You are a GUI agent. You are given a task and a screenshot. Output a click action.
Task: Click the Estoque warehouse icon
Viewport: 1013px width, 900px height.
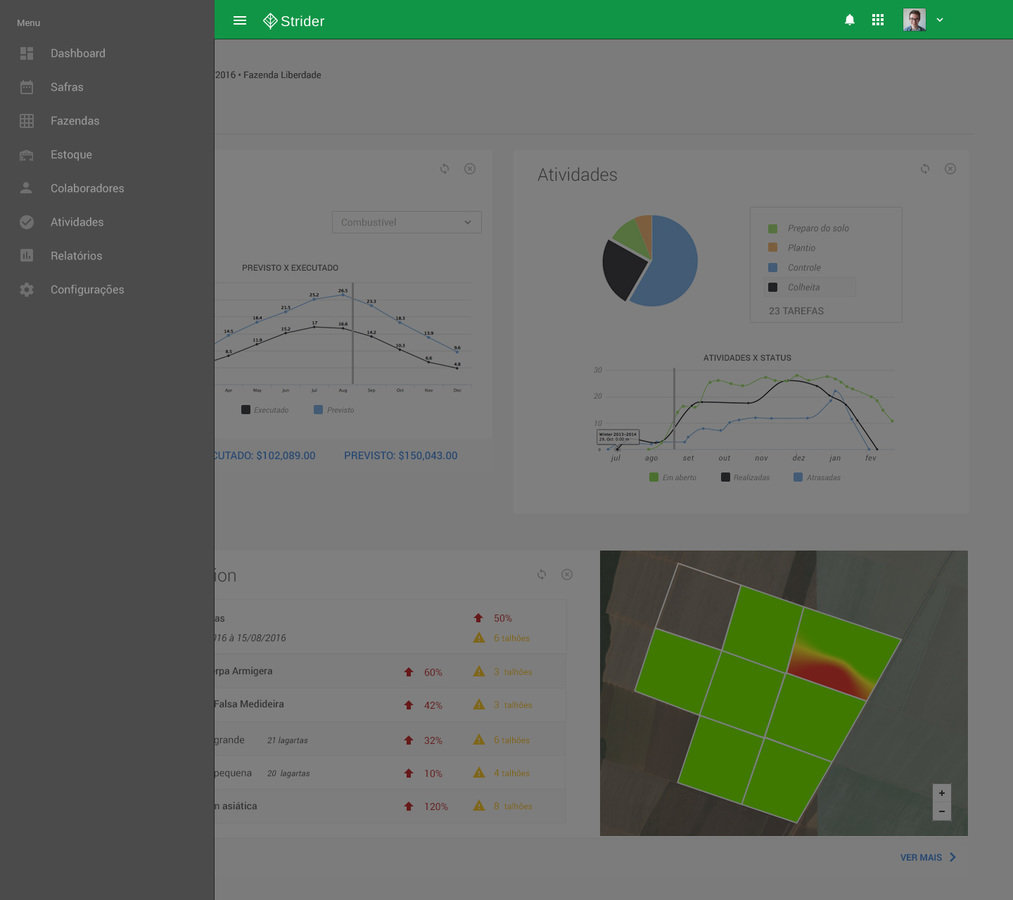26,154
